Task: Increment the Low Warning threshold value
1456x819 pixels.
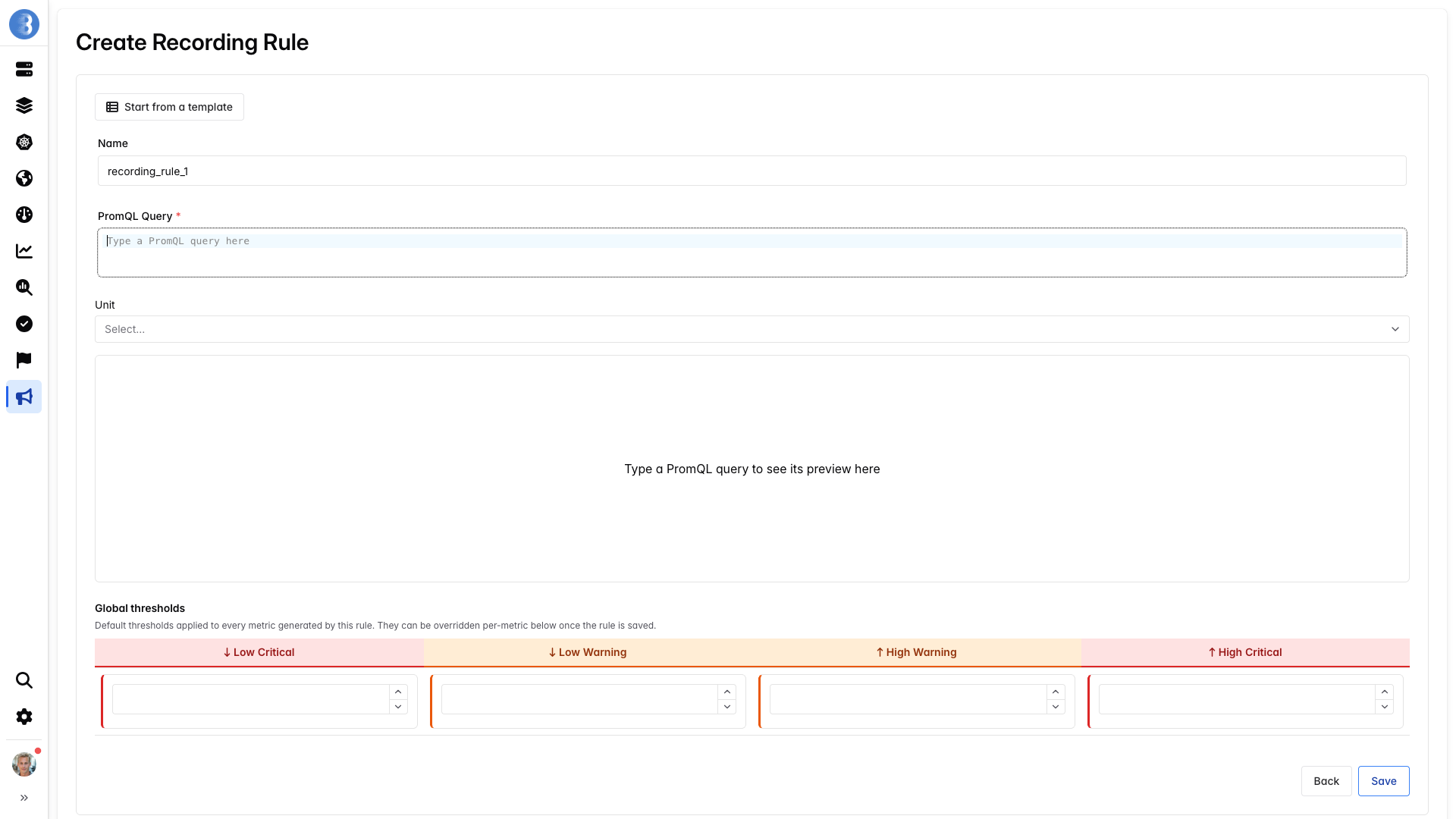Action: [x=727, y=692]
